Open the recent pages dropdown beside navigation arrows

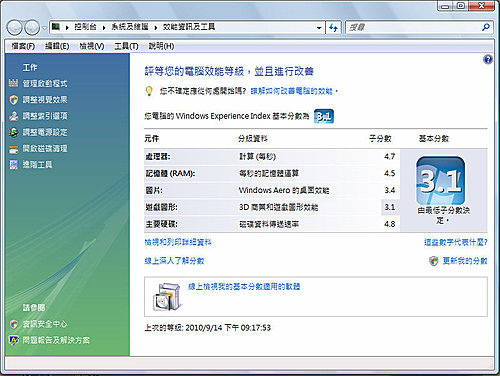point(44,28)
